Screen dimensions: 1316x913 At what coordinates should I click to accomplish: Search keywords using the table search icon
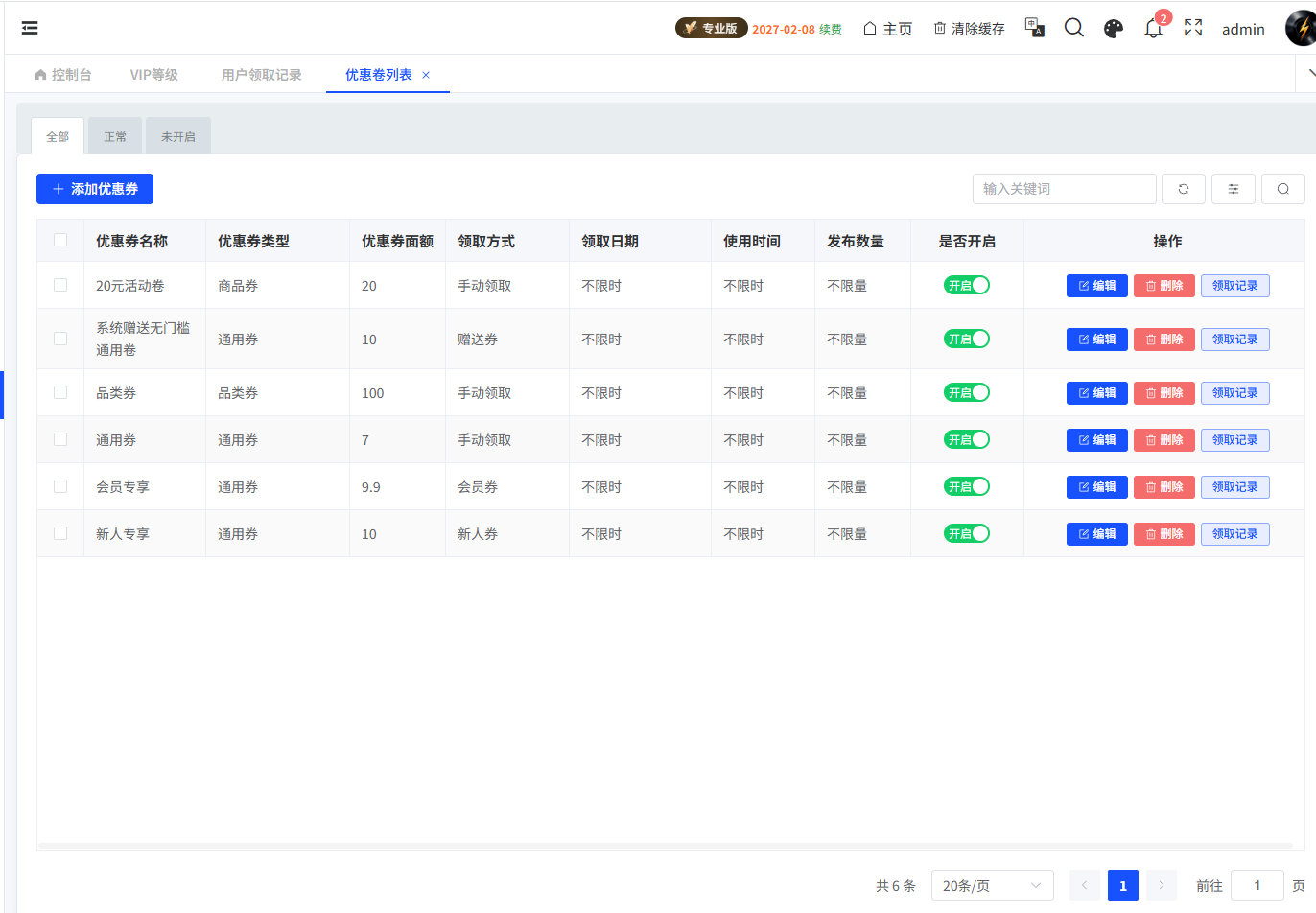1282,188
